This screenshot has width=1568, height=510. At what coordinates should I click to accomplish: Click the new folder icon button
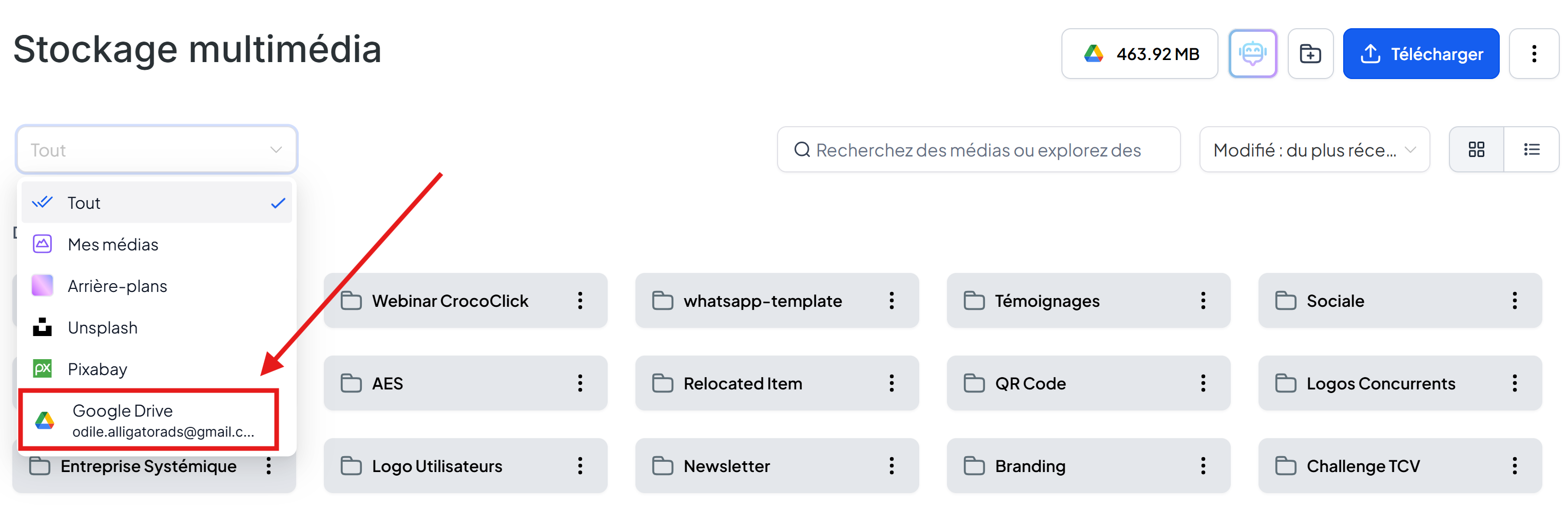[1310, 53]
